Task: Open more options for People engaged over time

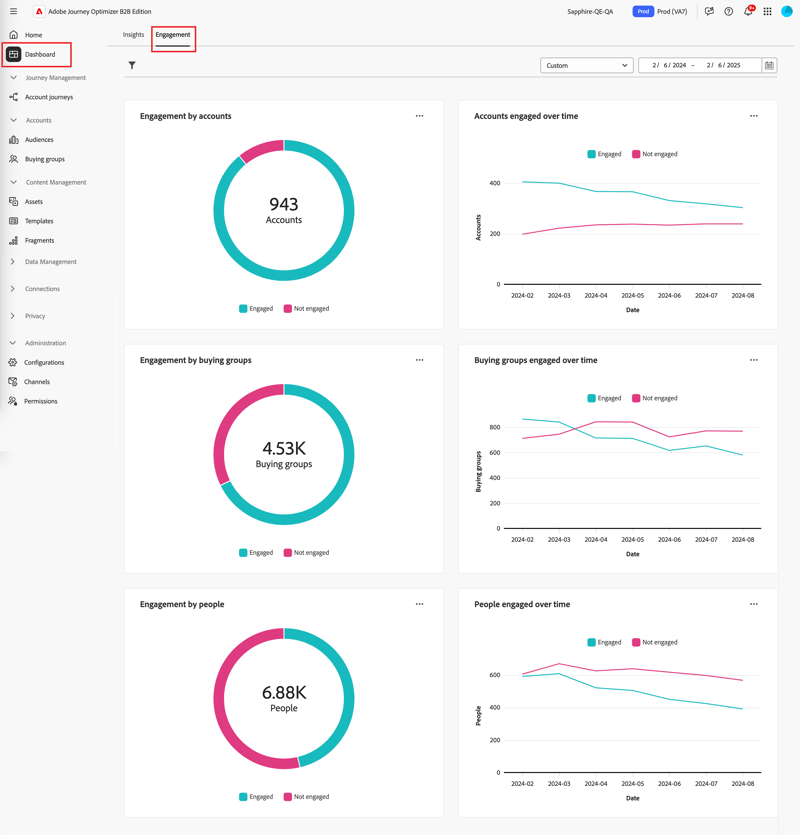Action: (x=754, y=604)
